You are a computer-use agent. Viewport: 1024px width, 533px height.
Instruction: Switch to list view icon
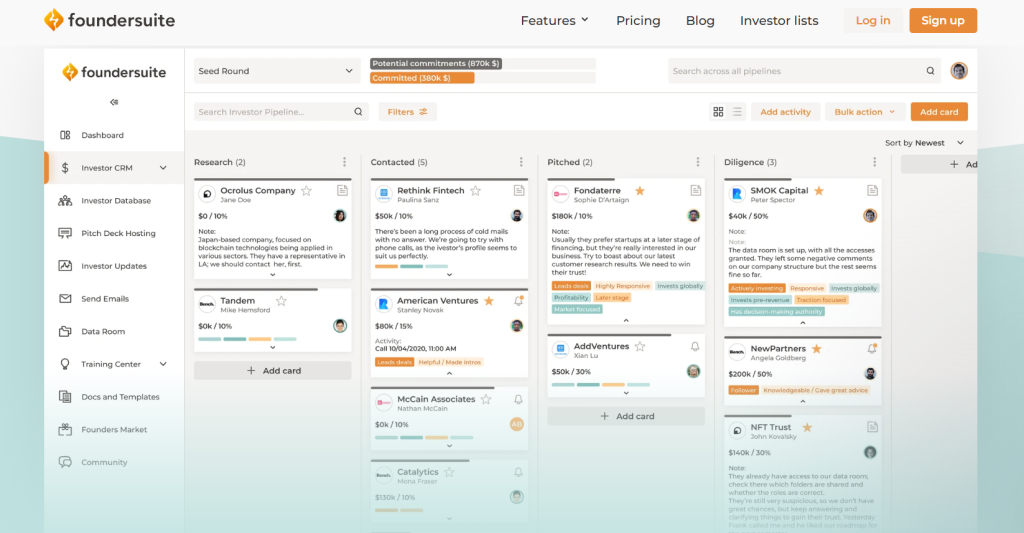click(737, 112)
